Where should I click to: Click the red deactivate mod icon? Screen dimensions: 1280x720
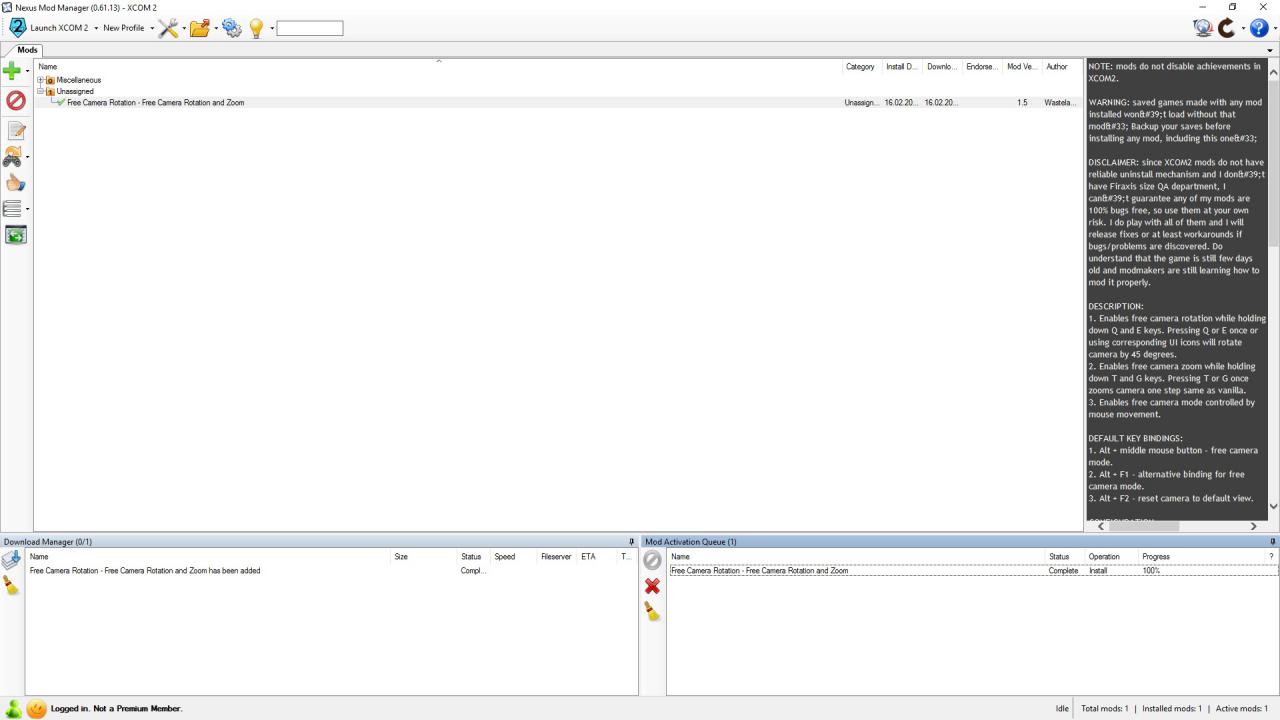click(x=15, y=100)
